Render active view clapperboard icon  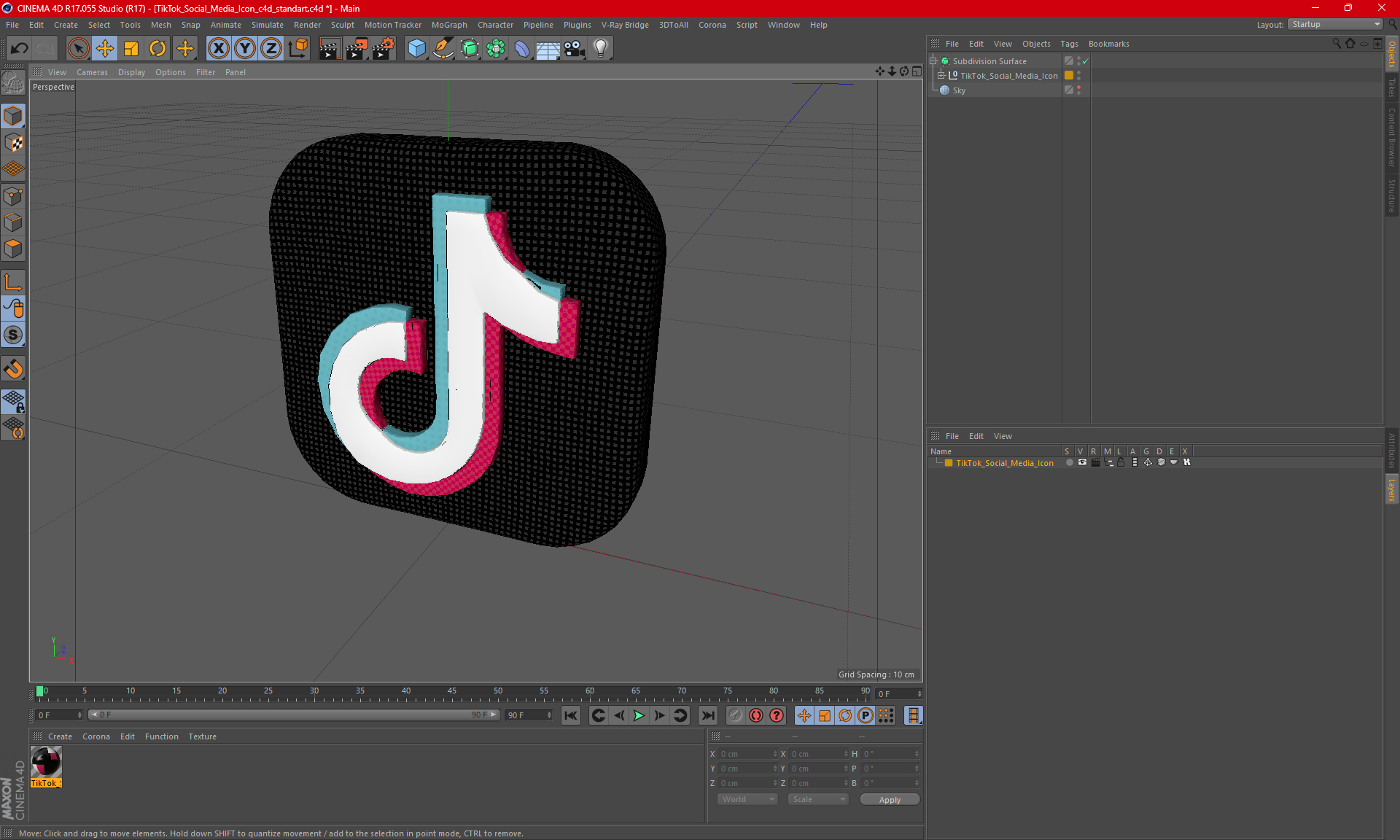tap(330, 49)
